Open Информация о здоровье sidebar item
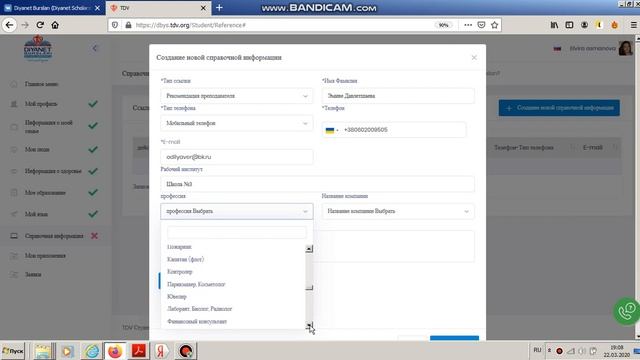This screenshot has height=360, width=640. click(53, 171)
